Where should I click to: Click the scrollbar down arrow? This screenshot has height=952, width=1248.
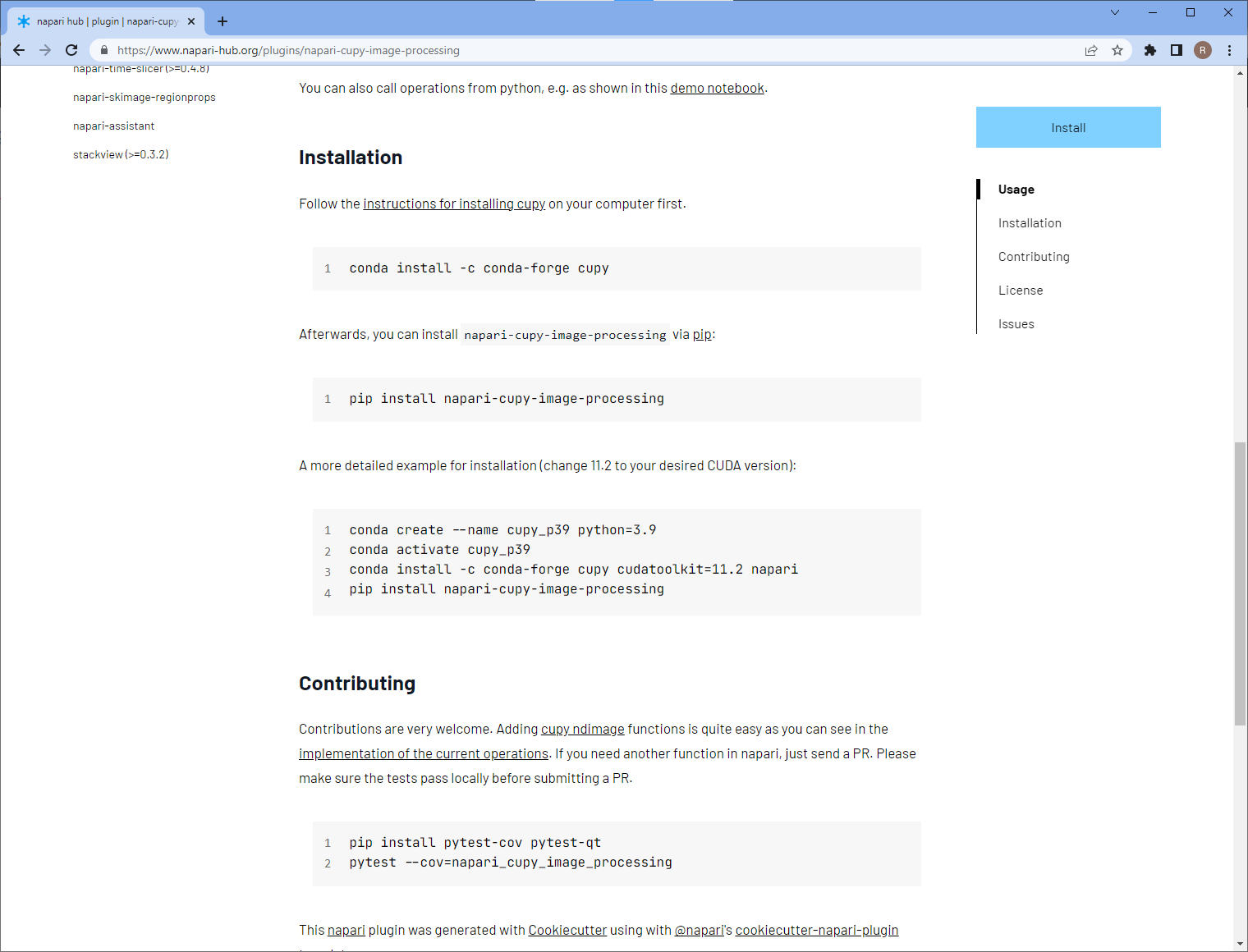[1240, 944]
